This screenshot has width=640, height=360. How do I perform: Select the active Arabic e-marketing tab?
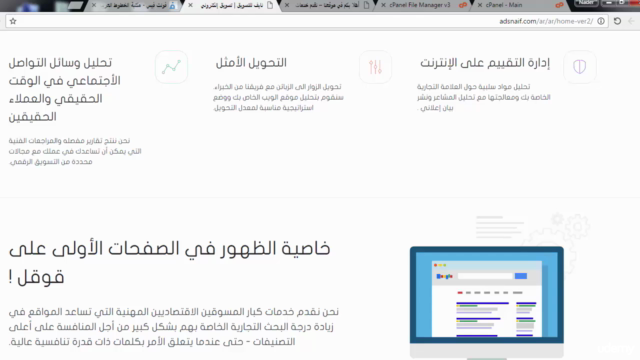pos(232,5)
